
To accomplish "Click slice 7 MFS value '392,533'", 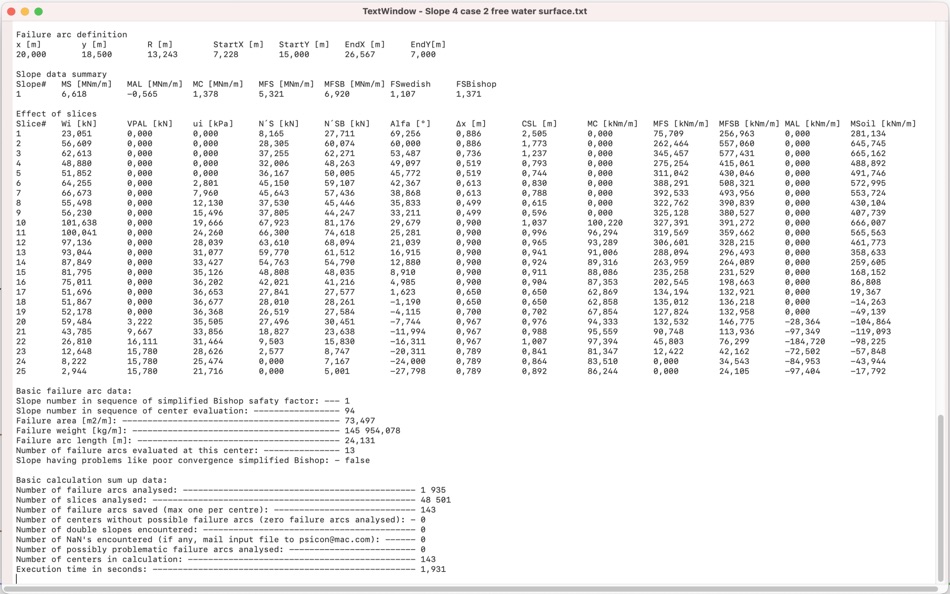I will pos(671,193).
